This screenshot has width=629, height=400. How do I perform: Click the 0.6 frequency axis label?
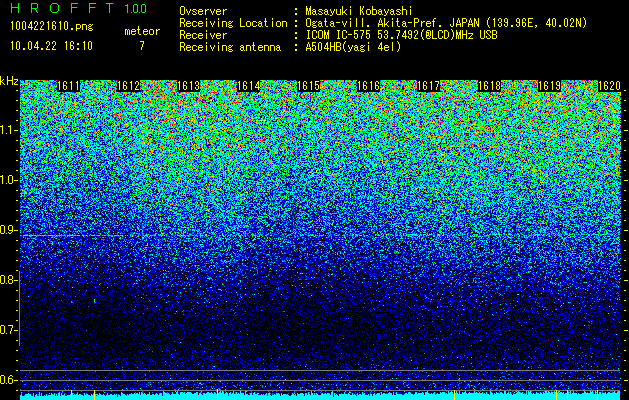(7, 380)
